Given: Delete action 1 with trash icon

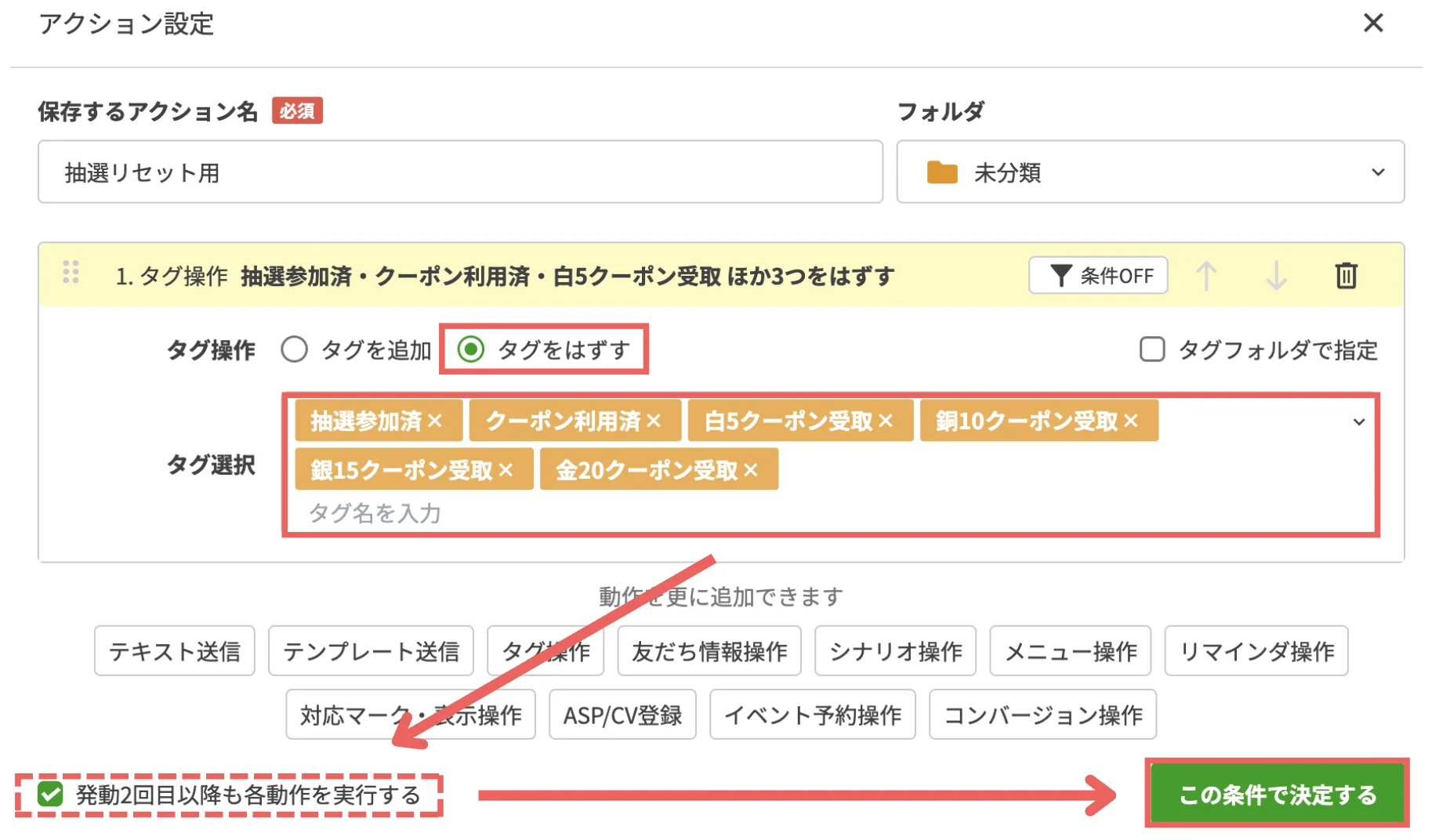Looking at the screenshot, I should [x=1346, y=275].
